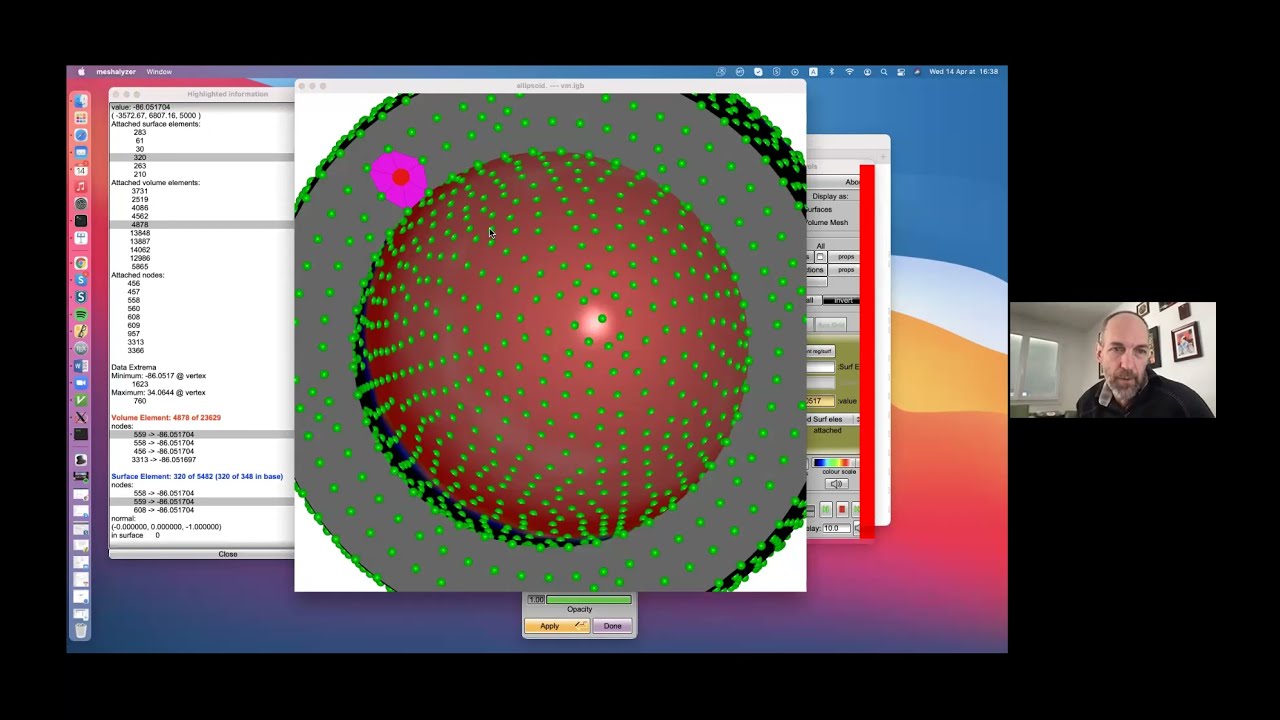Open the Window menu
The height and width of the screenshot is (720, 1280).
(159, 72)
